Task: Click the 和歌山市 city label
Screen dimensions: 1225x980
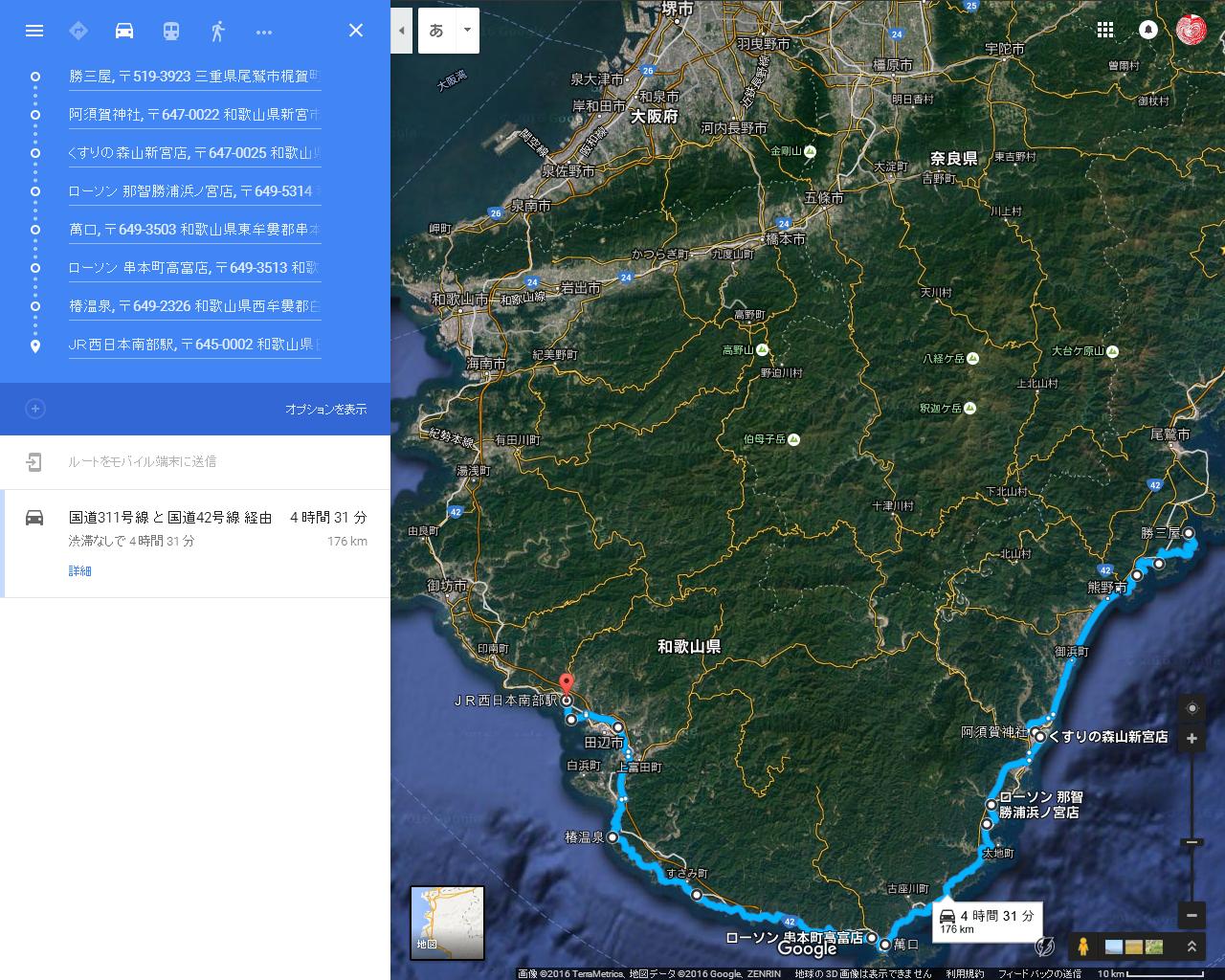Action: click(x=459, y=300)
